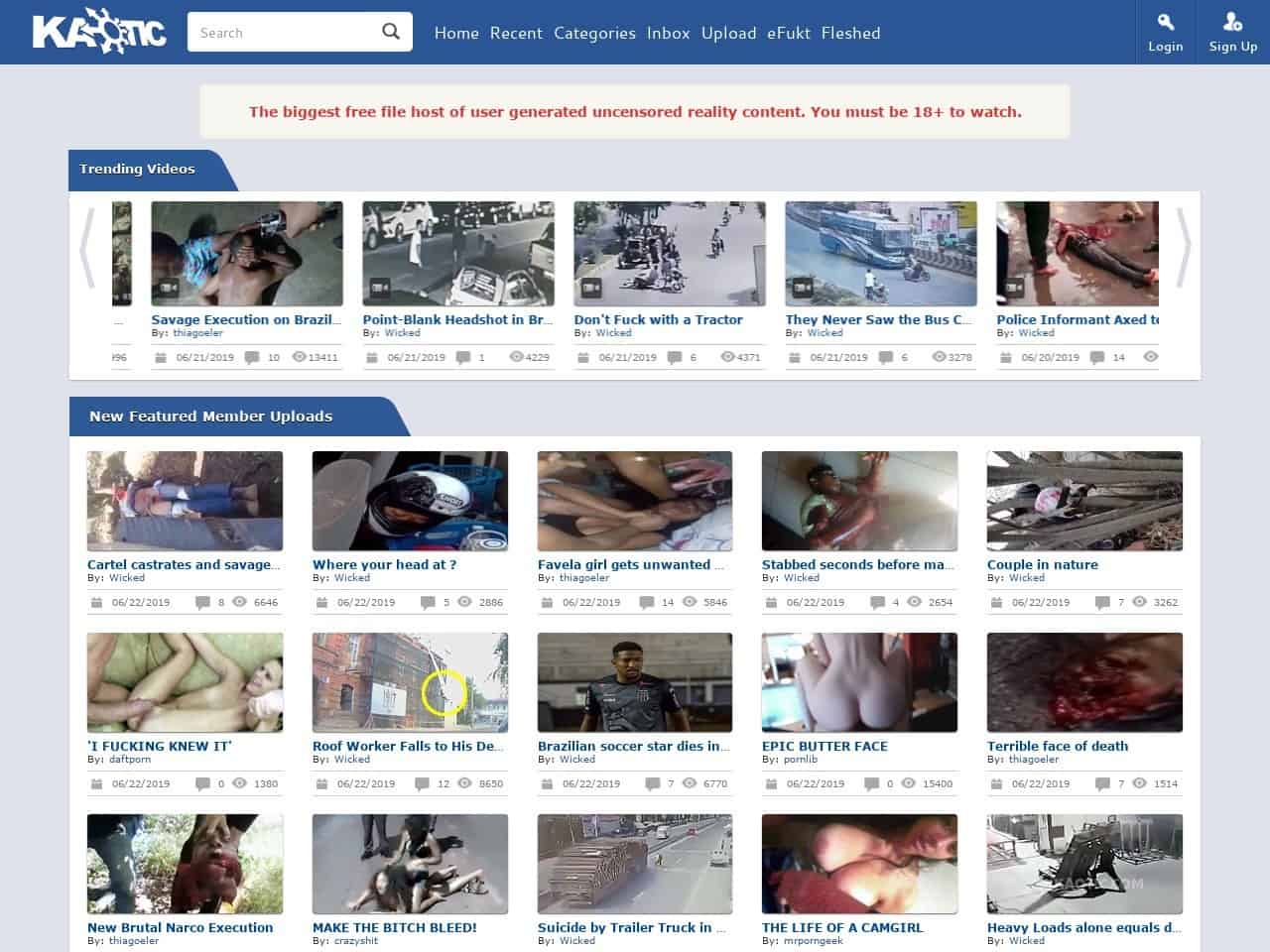1270x952 pixels.
Task: Click calendar icon under 'EPIC BUTTER FACE'
Action: coord(771,783)
